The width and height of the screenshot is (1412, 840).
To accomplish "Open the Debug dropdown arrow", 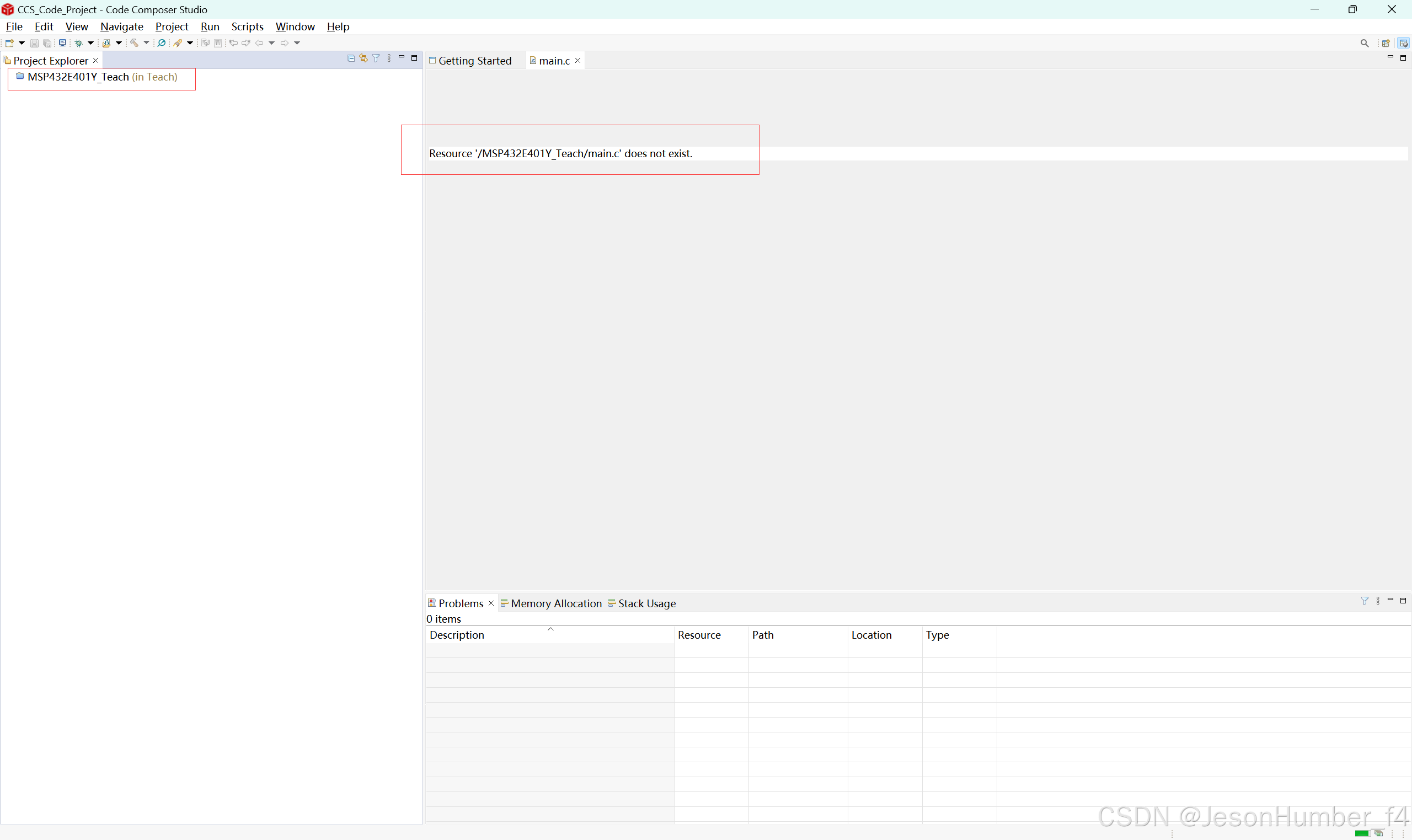I will (90, 43).
